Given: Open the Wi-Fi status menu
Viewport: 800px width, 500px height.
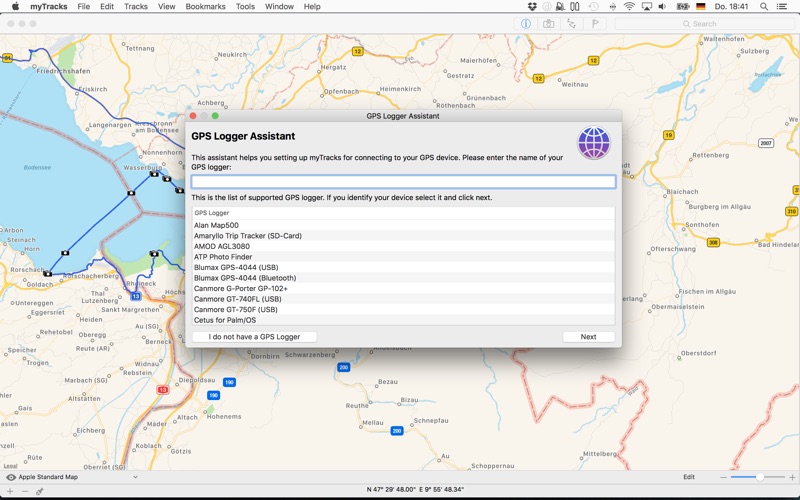Looking at the screenshot, I should click(630, 7).
